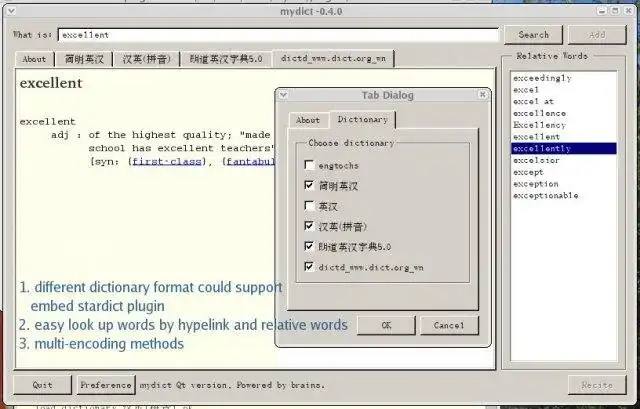640x409 pixels.
Task: Follow the first-class synonym hyperlink
Action: click(167, 162)
